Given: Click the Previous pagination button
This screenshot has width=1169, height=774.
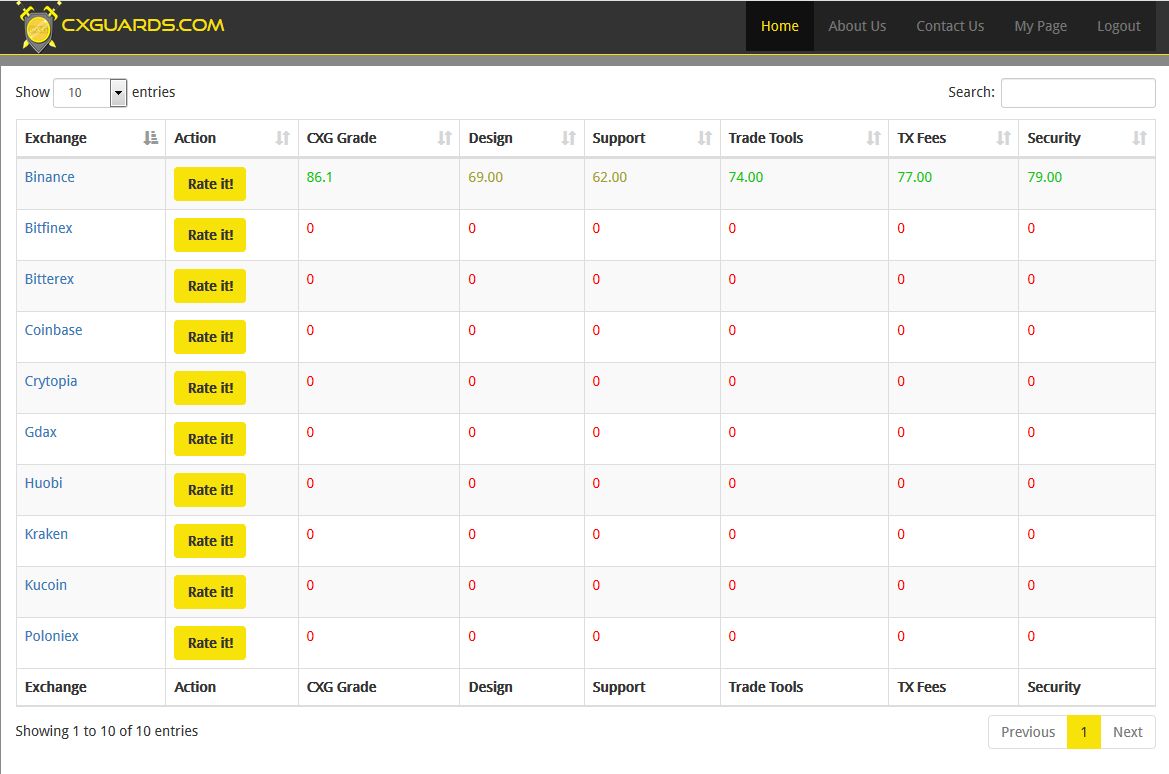Looking at the screenshot, I should 1028,732.
